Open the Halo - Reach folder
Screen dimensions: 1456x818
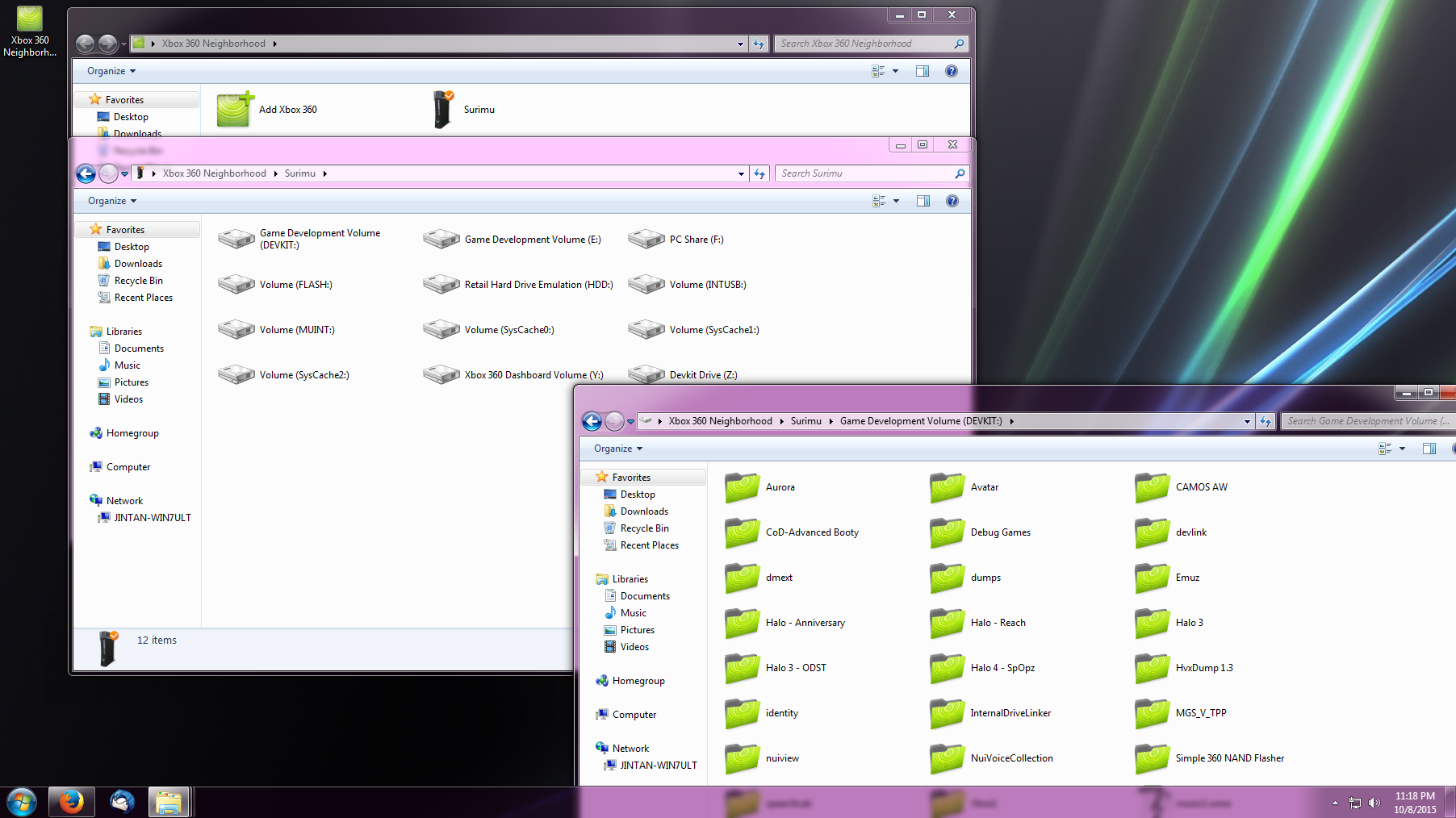click(978, 623)
